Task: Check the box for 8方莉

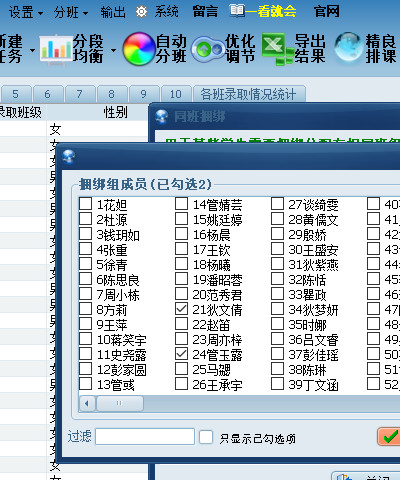Action: coord(85,309)
